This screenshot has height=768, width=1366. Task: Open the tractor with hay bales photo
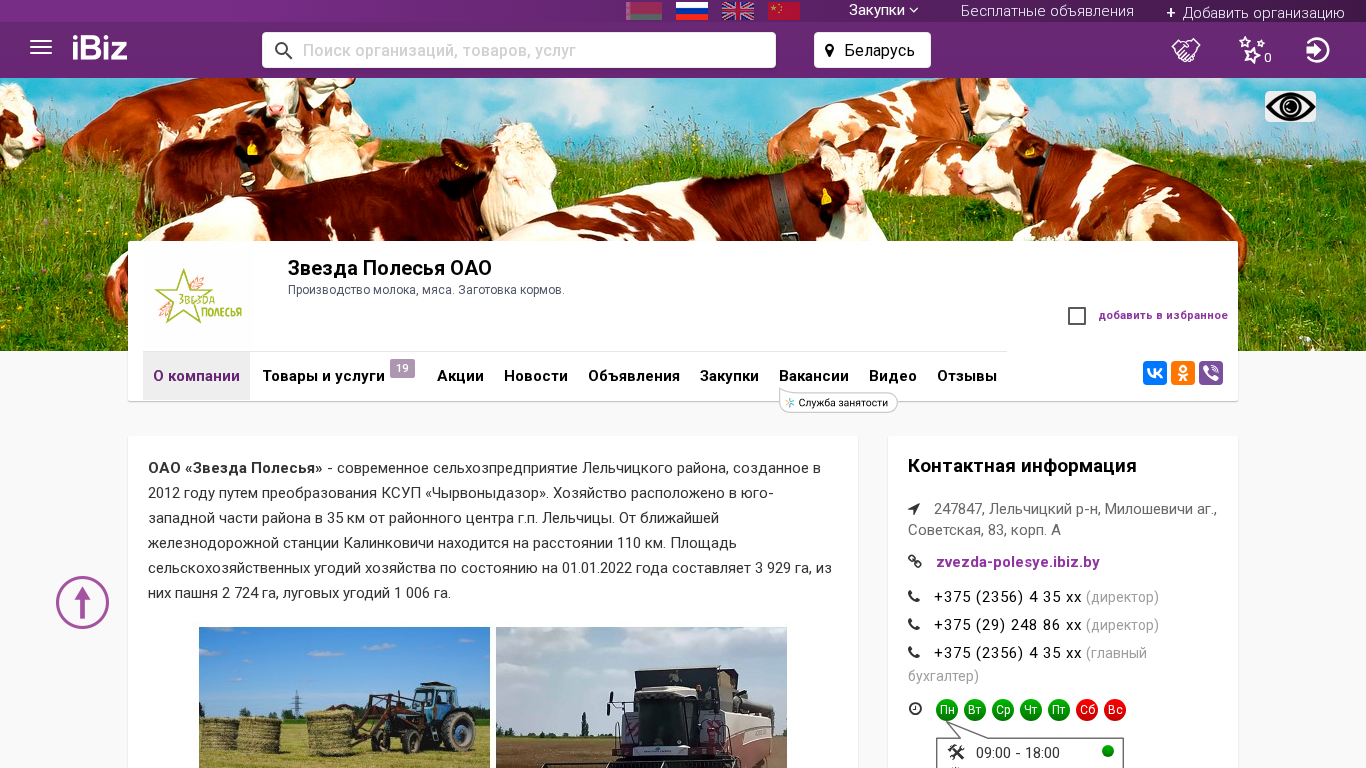[x=344, y=697]
